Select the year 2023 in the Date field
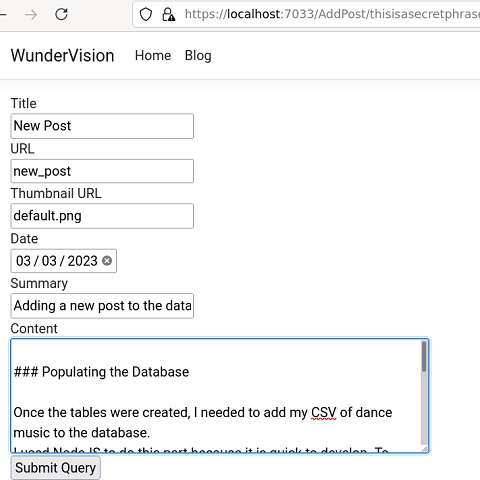The image size is (480, 480). pos(82,261)
